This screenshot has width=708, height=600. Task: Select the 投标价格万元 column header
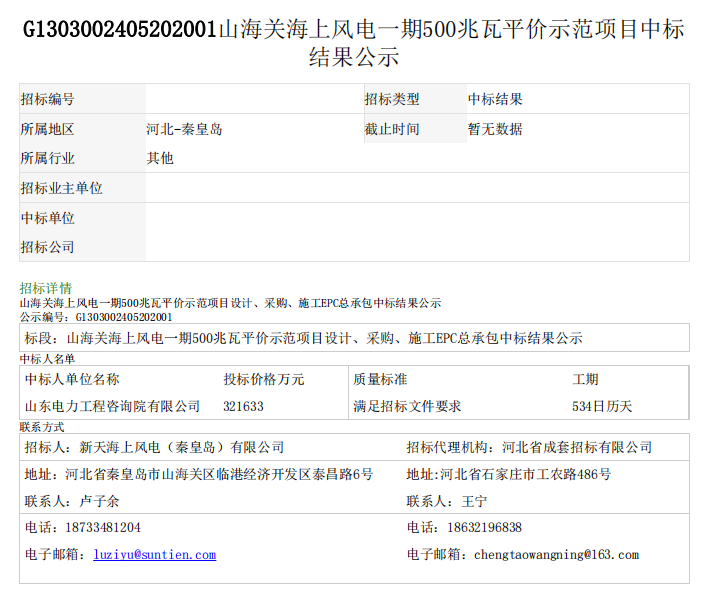pyautogui.click(x=264, y=379)
